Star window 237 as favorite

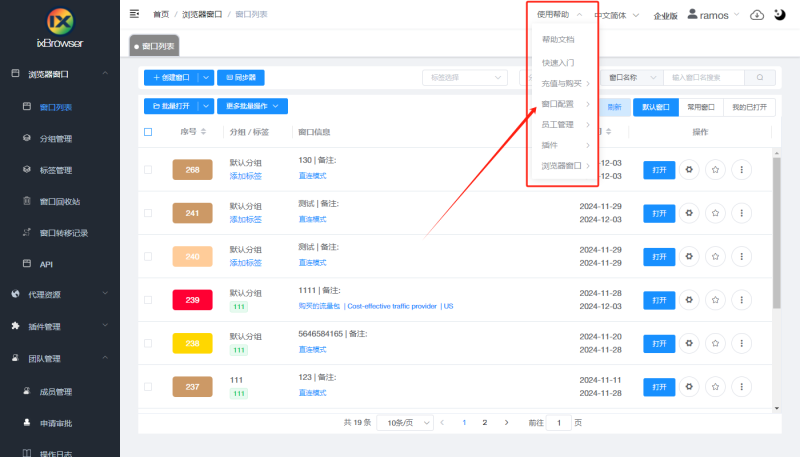coord(715,387)
